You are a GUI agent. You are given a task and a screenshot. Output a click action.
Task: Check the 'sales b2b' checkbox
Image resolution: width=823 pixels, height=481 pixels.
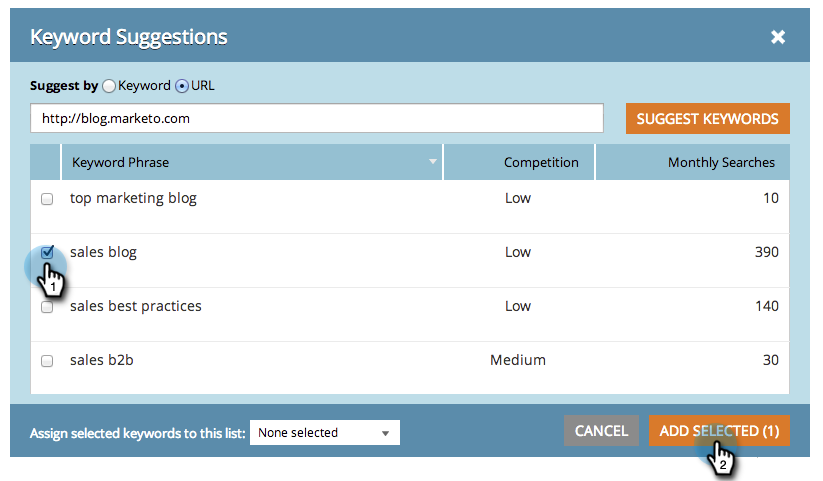click(x=47, y=361)
